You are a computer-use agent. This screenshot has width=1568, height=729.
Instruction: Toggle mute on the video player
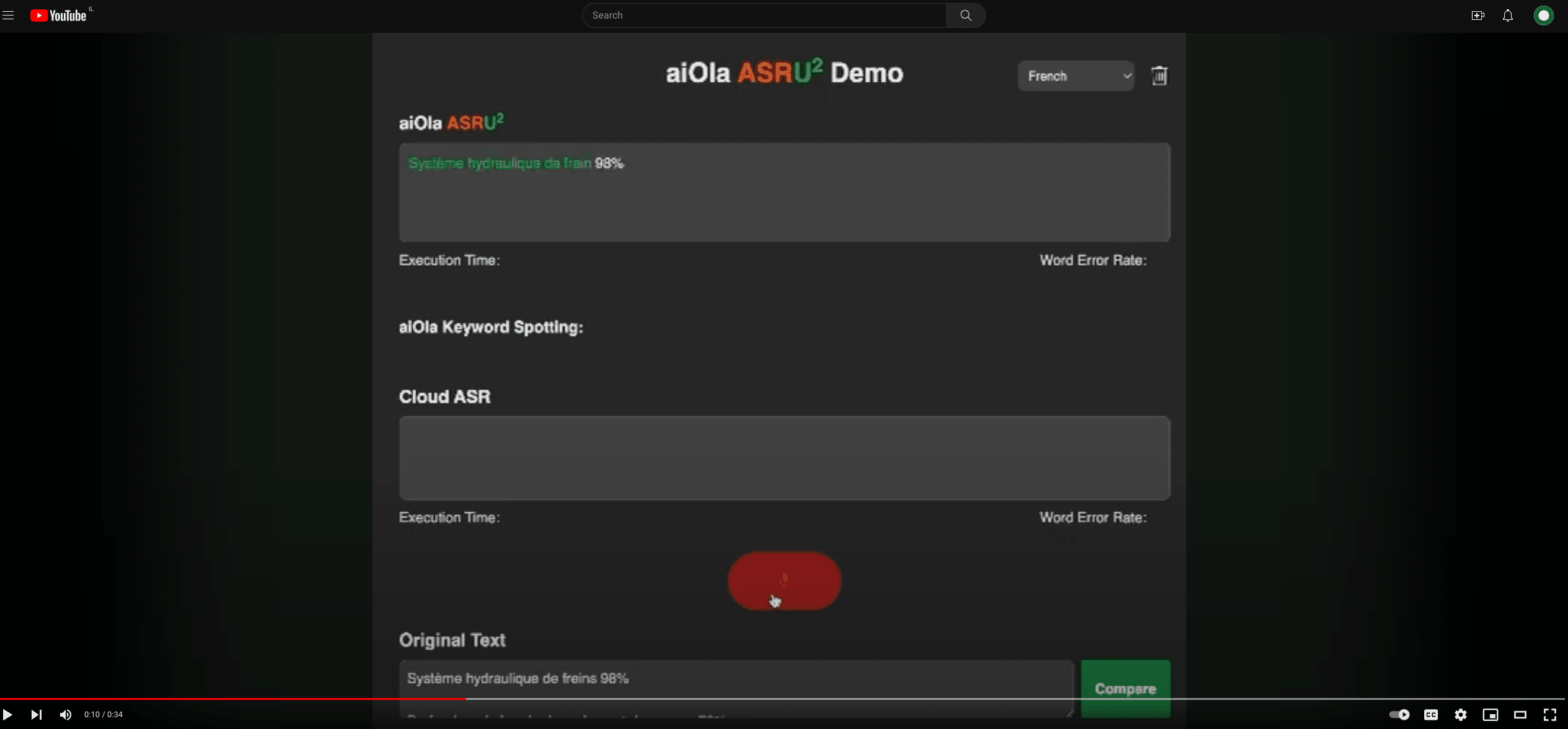tap(65, 714)
